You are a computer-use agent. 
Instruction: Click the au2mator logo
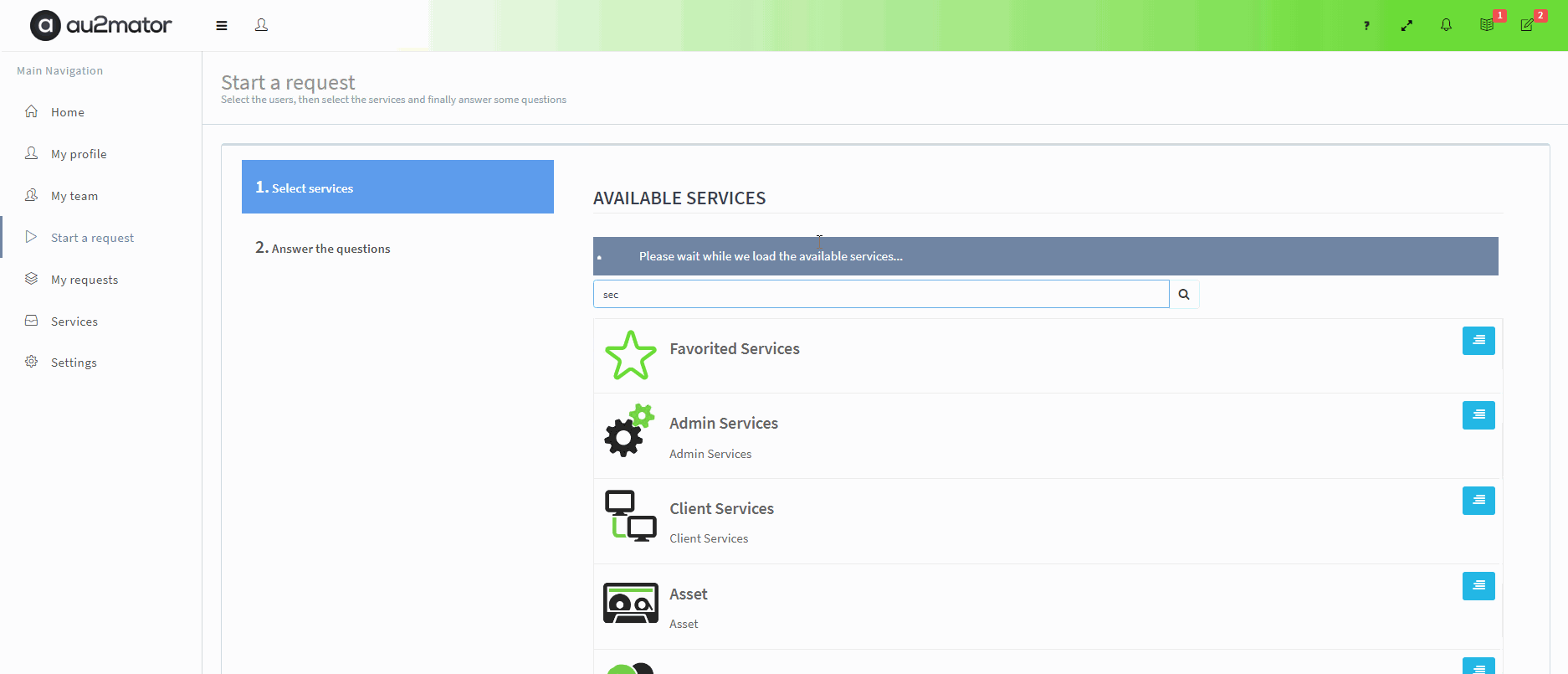pyautogui.click(x=101, y=25)
